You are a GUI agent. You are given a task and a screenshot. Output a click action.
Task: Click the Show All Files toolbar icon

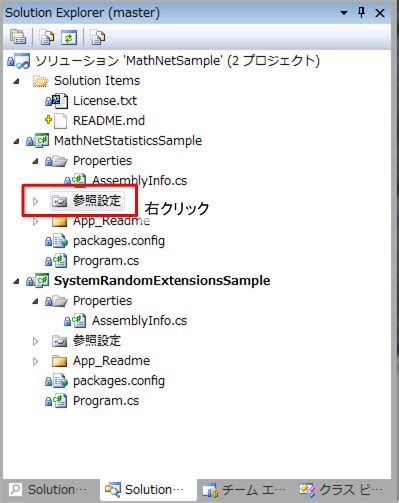[x=47, y=37]
